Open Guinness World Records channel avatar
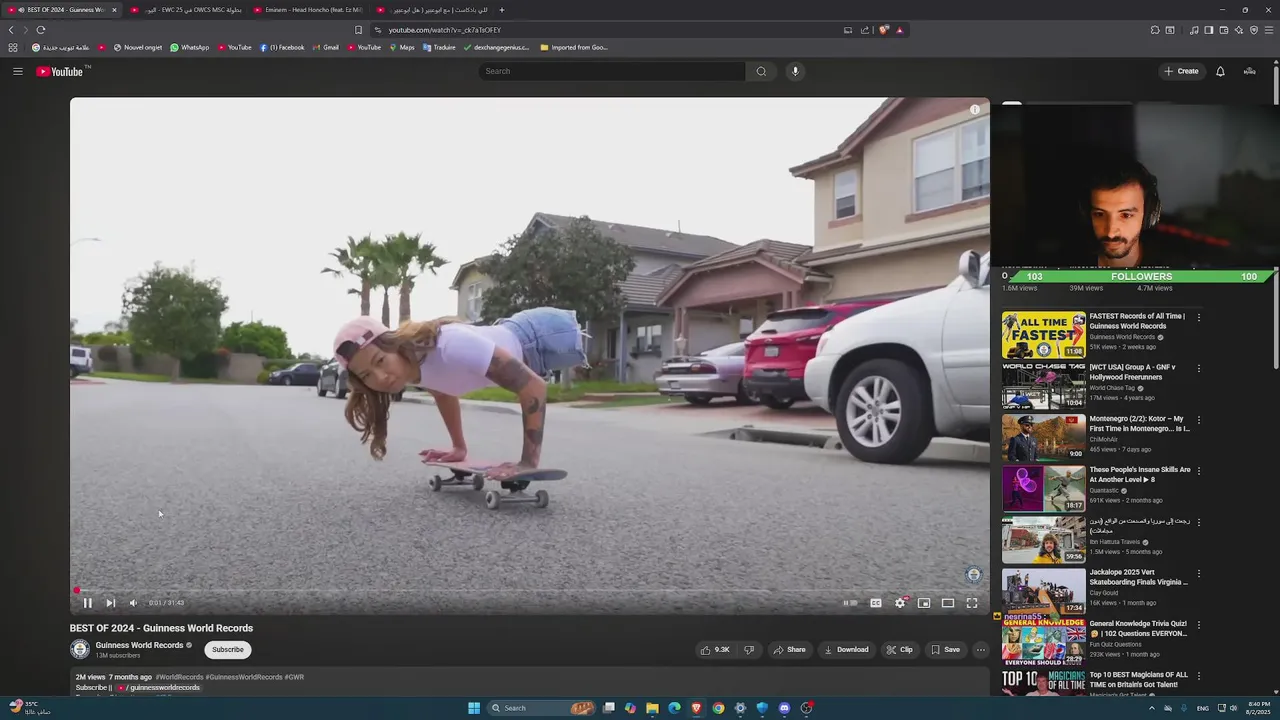The height and width of the screenshot is (720, 1280). pos(80,650)
